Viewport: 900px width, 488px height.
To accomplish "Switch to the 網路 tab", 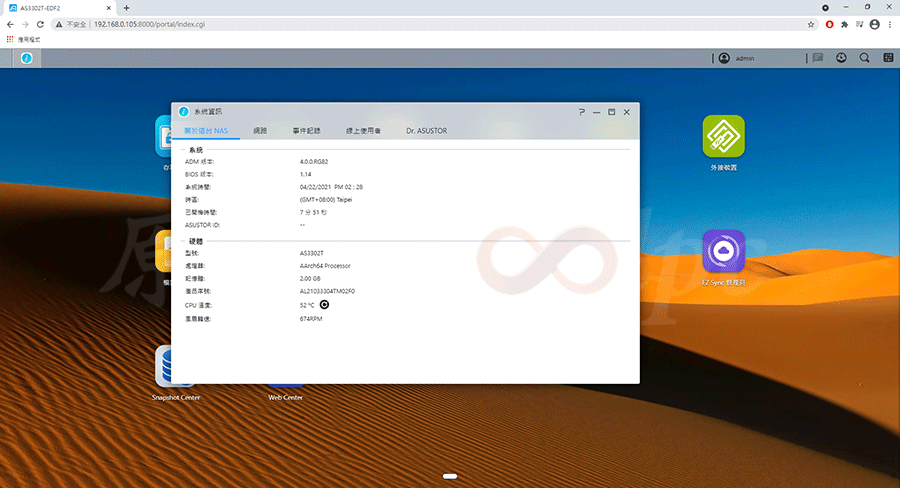I will coord(260,131).
